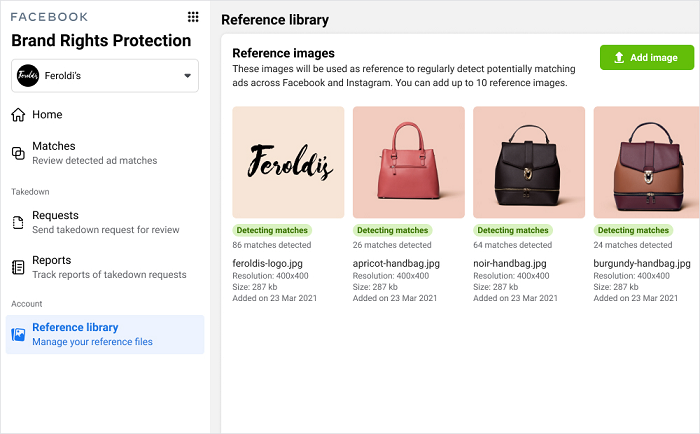
Task: Open Requests takedown section
Action: click(x=55, y=215)
